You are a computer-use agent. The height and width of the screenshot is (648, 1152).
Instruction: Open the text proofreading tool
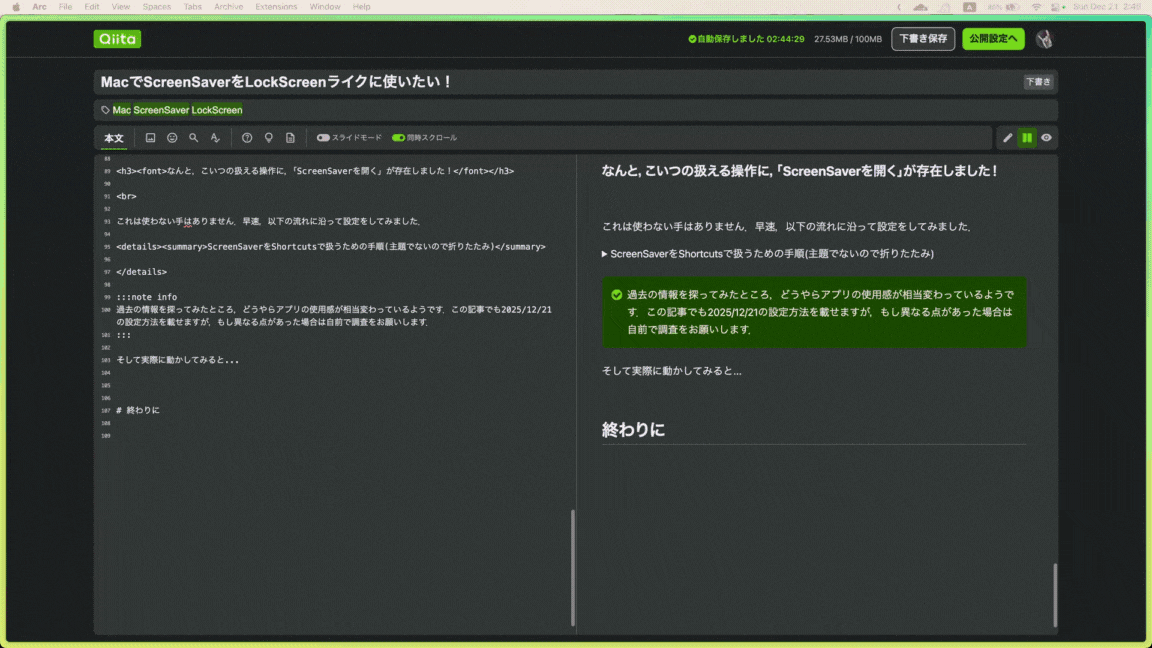[215, 137]
